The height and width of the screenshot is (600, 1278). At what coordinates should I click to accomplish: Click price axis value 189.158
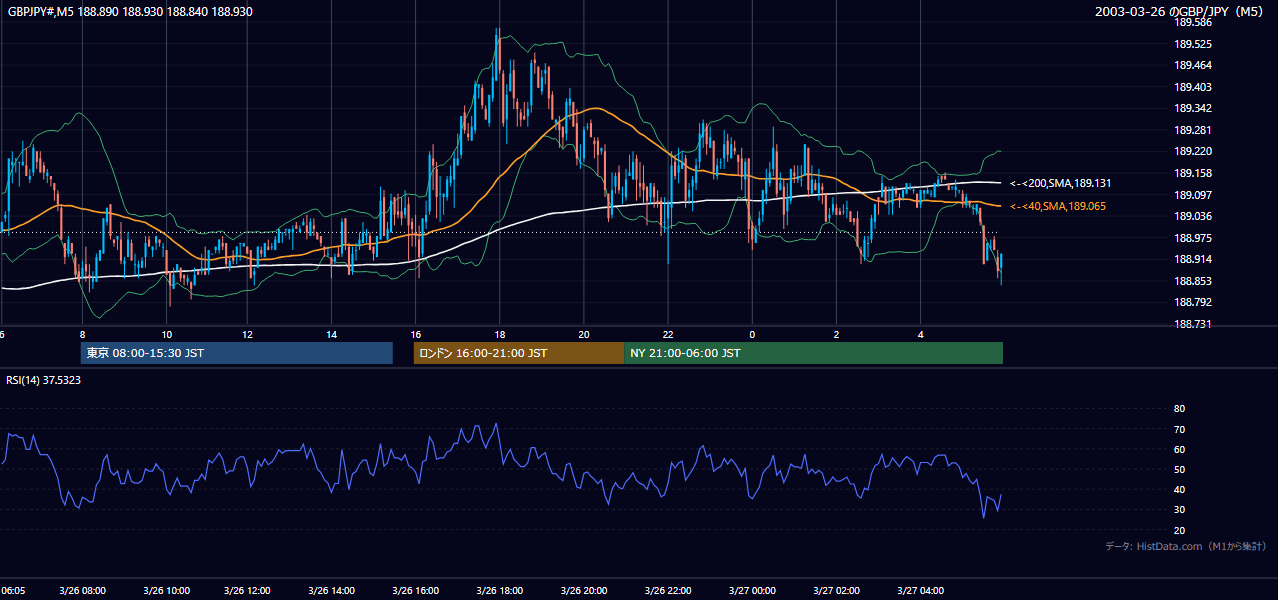(1192, 173)
